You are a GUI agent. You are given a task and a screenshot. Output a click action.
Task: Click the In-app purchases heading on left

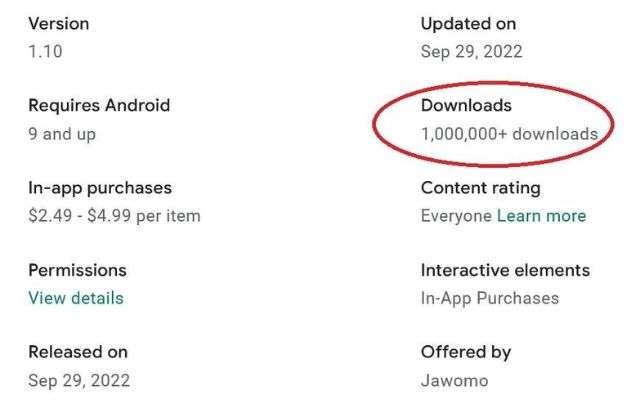100,188
